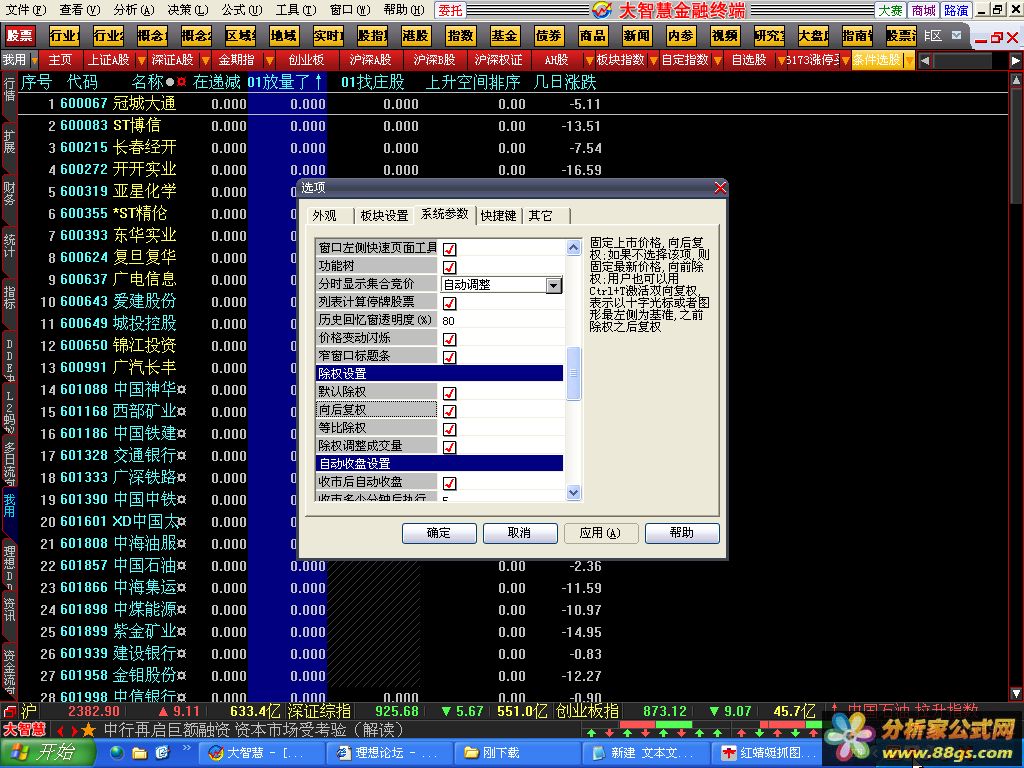The width and height of the screenshot is (1024, 768).
Task: Select the 财务 left sidebar tab
Action: (x=9, y=196)
